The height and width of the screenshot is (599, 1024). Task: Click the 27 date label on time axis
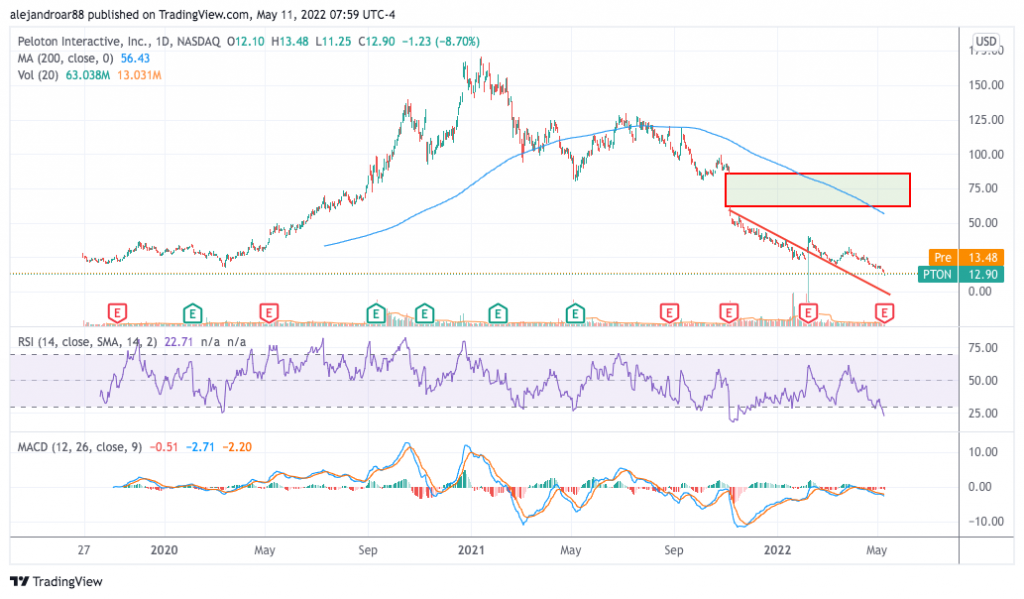tap(84, 550)
